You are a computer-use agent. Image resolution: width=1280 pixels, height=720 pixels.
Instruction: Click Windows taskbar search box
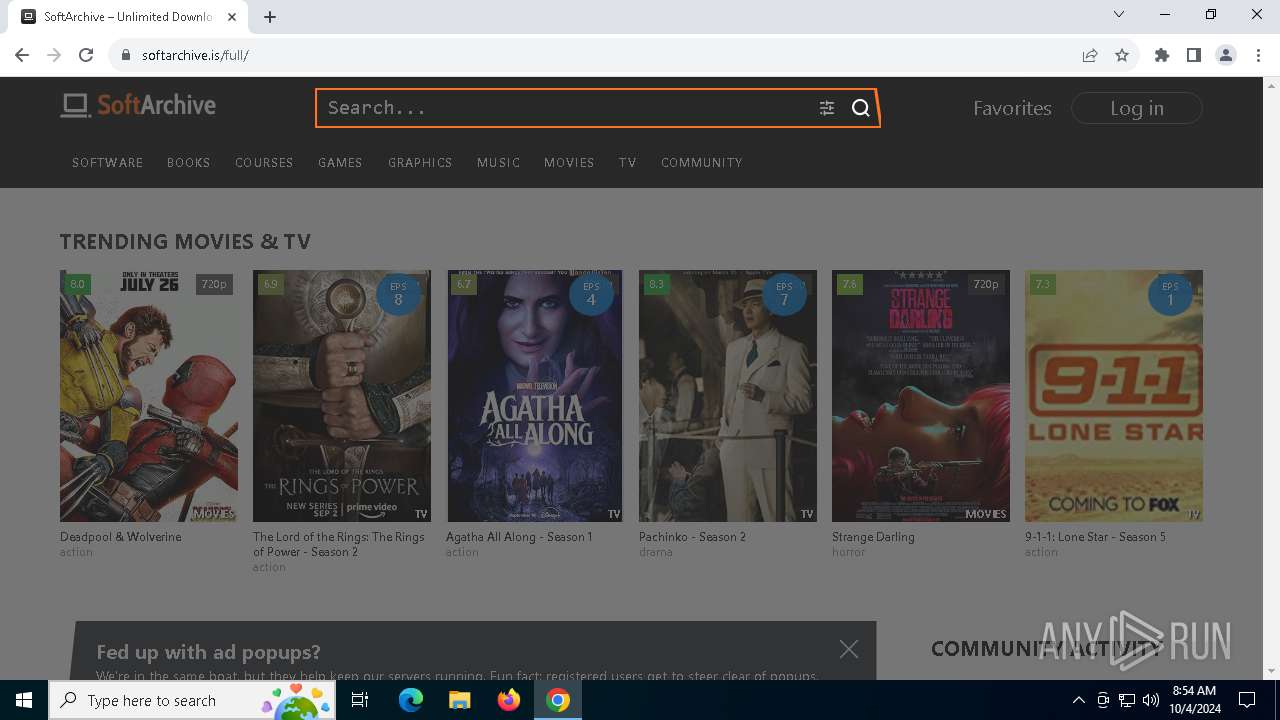coord(193,700)
